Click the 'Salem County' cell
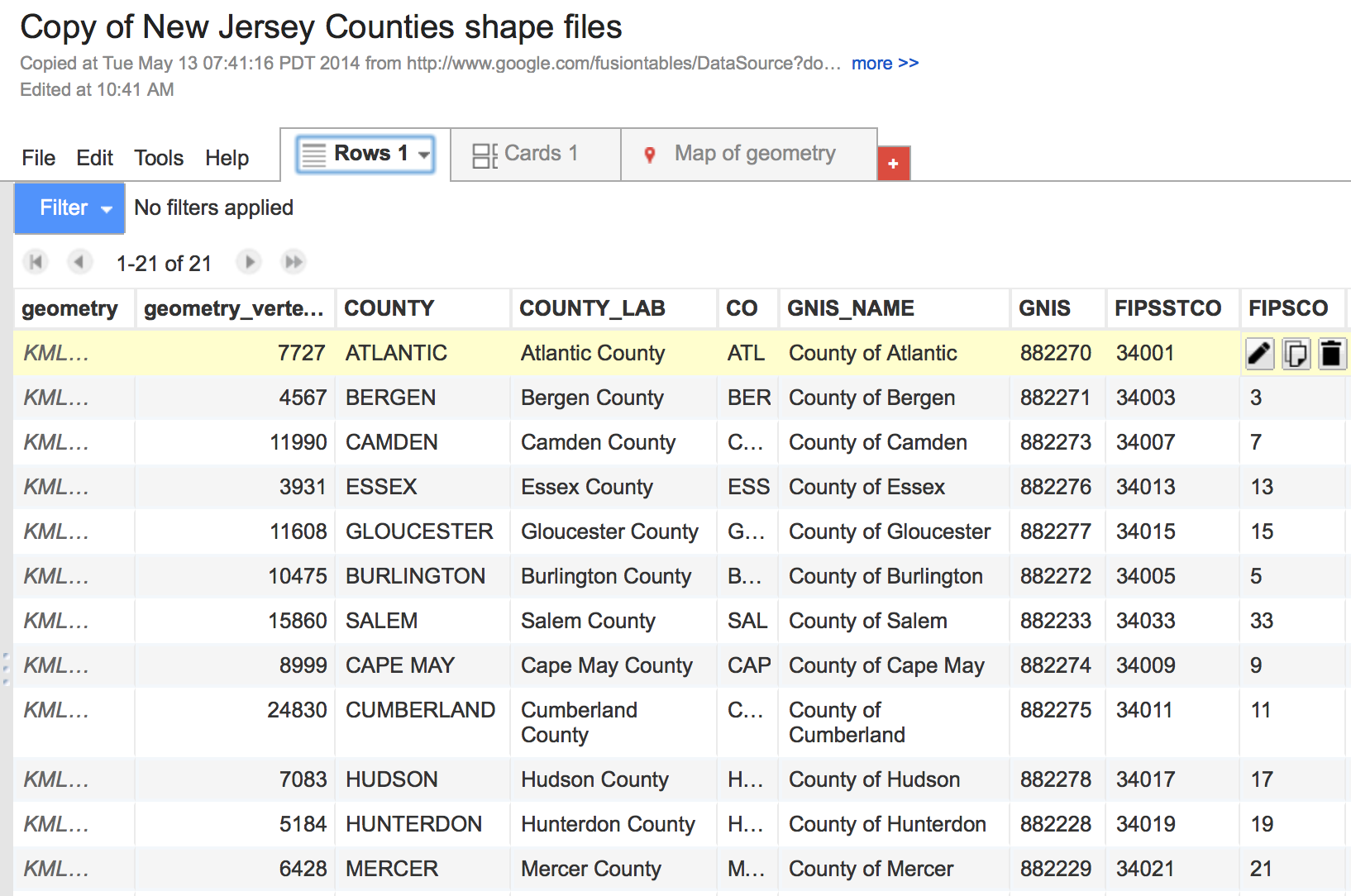Screen dimensions: 1351x896 [x=613, y=621]
